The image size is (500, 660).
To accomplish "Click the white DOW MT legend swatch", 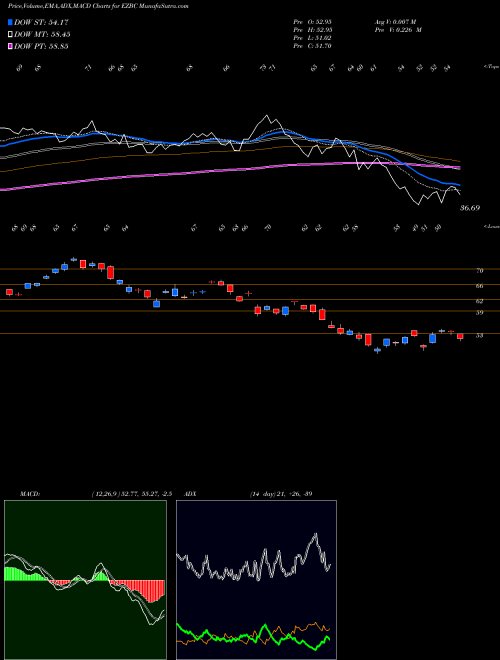I will (x=10, y=35).
